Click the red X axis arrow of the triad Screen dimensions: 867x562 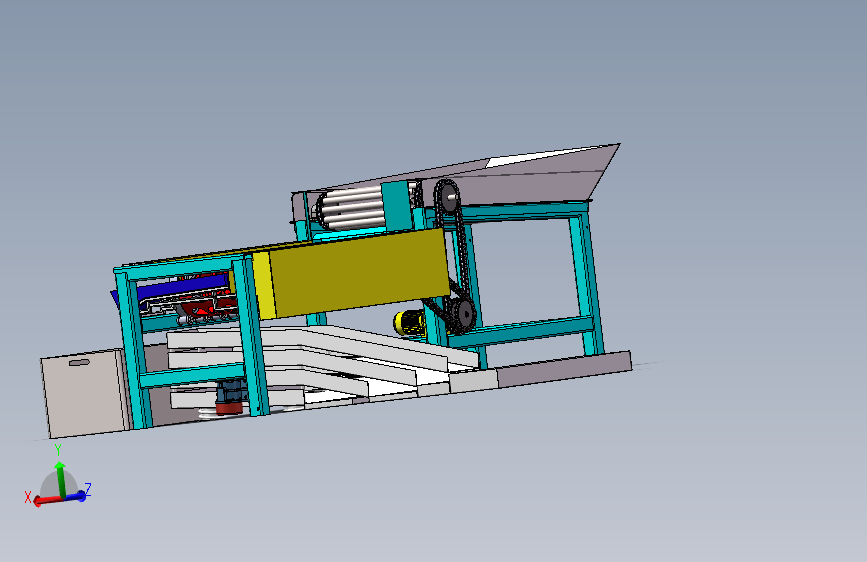tap(48, 500)
